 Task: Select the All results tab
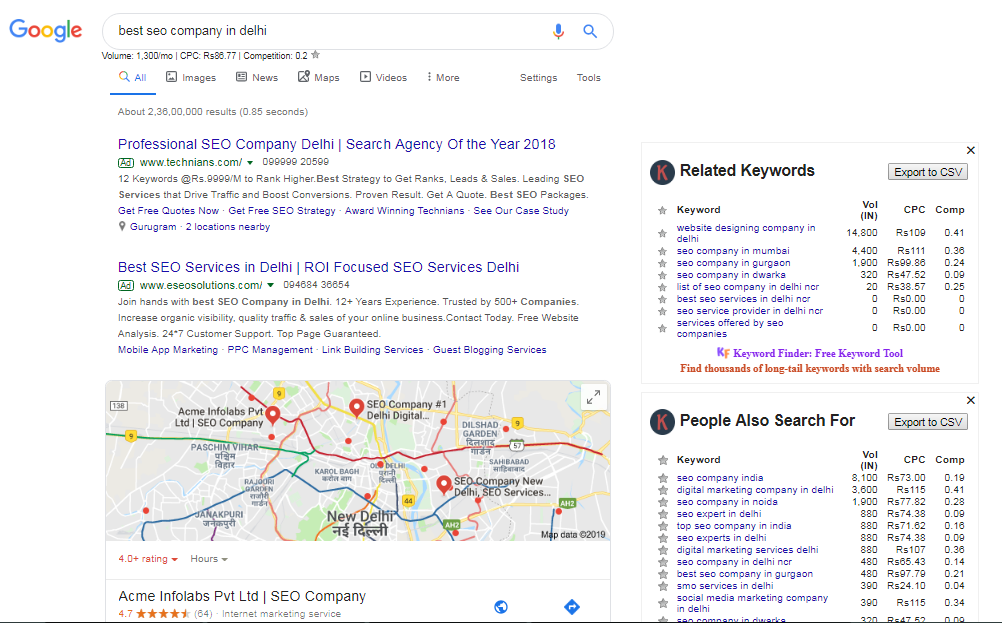(x=133, y=77)
